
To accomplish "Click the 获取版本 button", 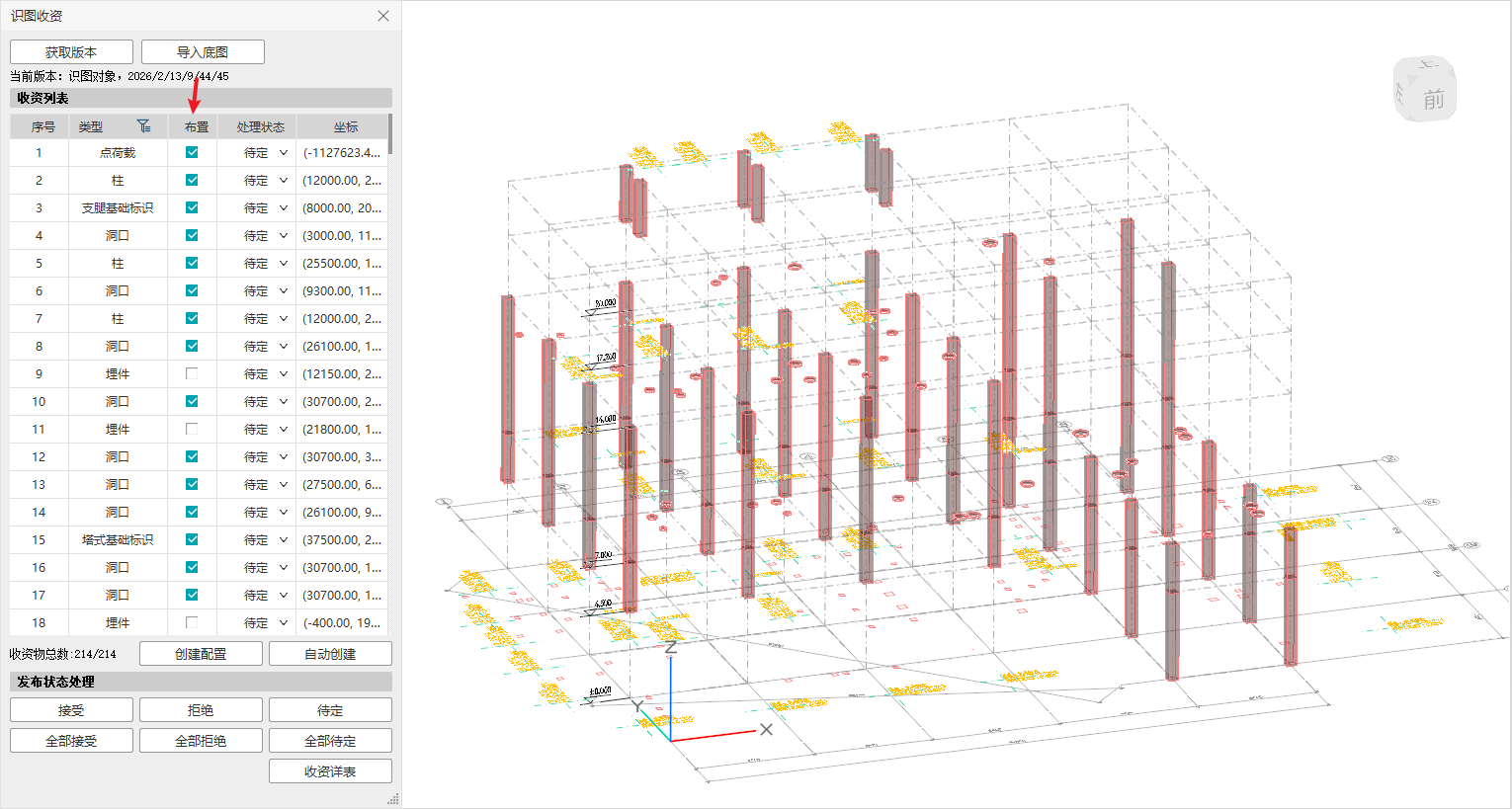I will click(x=71, y=52).
